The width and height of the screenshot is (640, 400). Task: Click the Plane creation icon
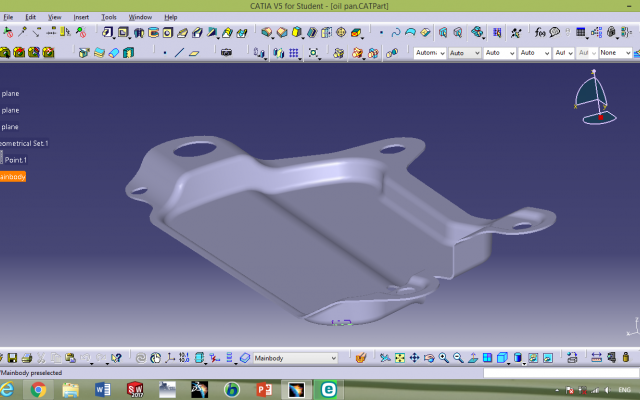tap(194, 53)
